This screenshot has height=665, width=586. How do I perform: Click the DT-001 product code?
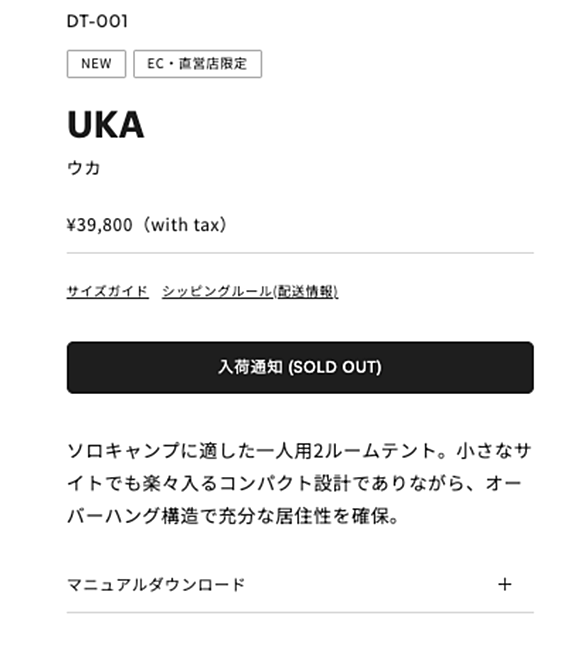(x=97, y=21)
